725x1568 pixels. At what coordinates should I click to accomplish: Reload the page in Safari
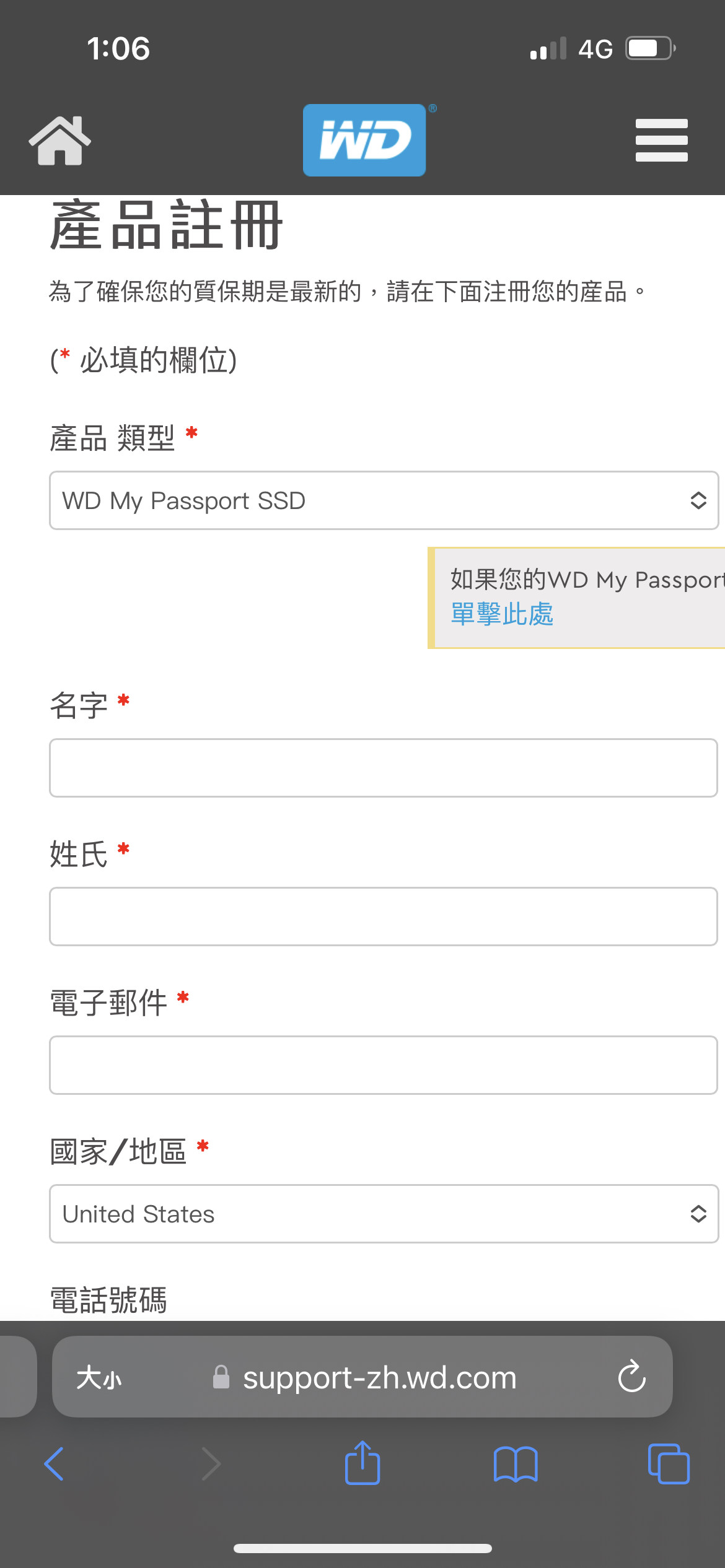point(631,1377)
